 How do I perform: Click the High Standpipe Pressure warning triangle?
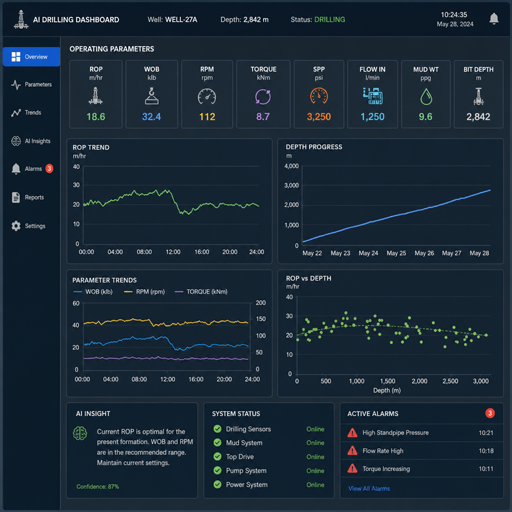point(352,433)
